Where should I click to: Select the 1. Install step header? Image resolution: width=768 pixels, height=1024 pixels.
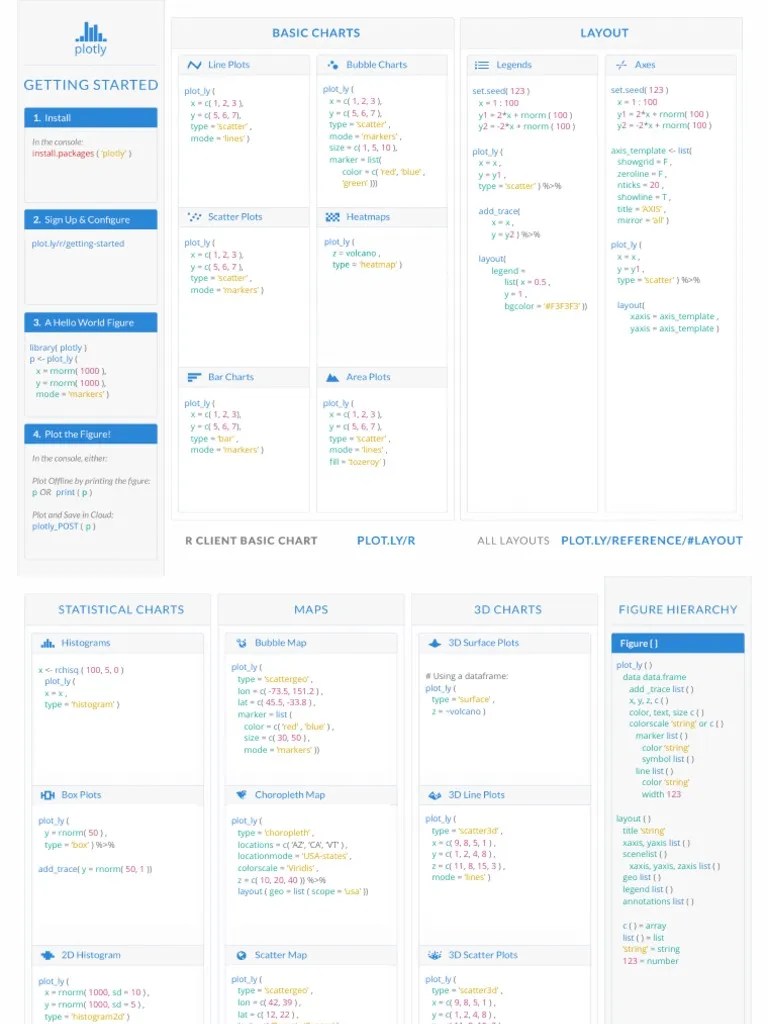coord(91,118)
